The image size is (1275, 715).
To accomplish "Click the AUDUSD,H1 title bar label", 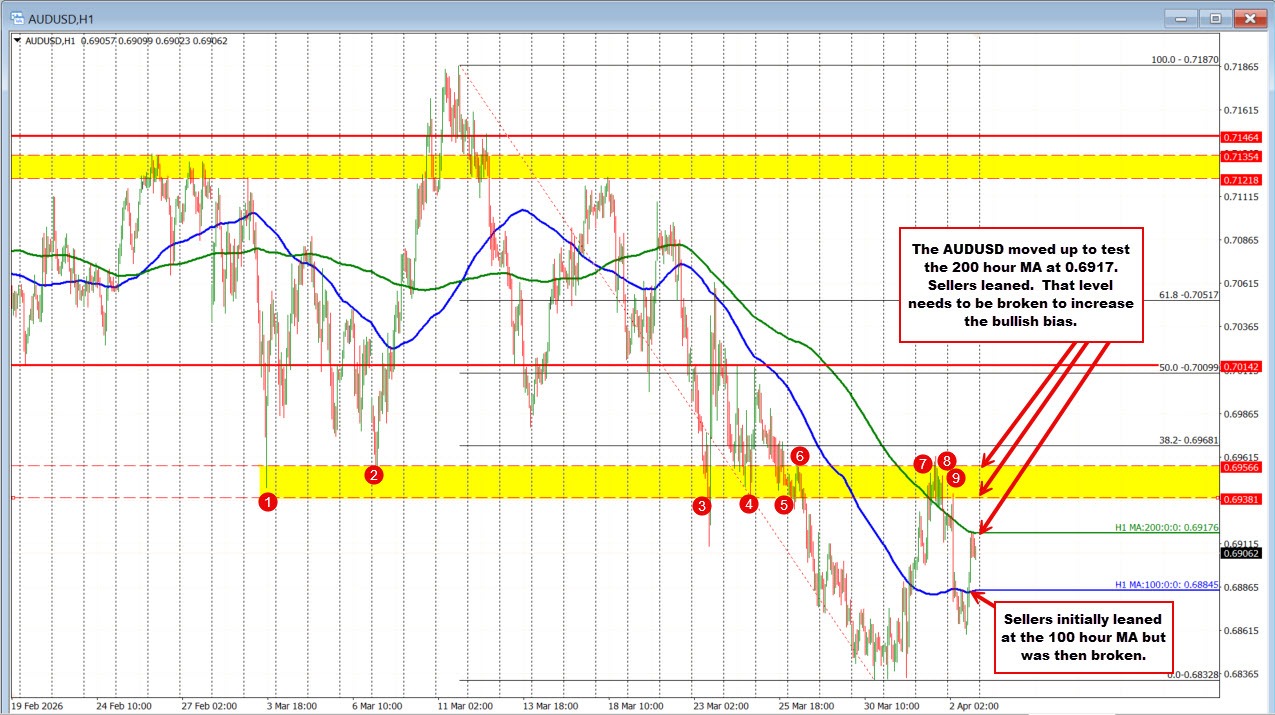I will [60, 17].
